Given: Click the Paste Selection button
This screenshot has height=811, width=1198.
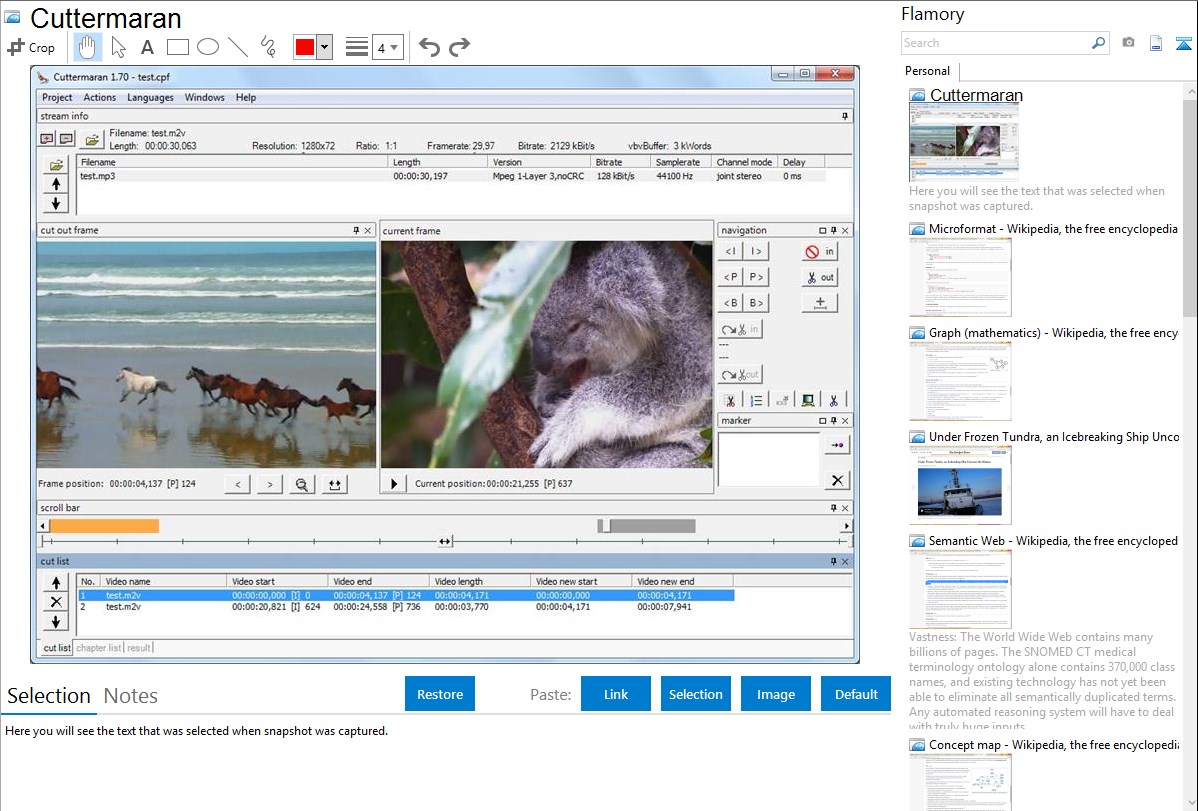Looking at the screenshot, I should tap(695, 694).
